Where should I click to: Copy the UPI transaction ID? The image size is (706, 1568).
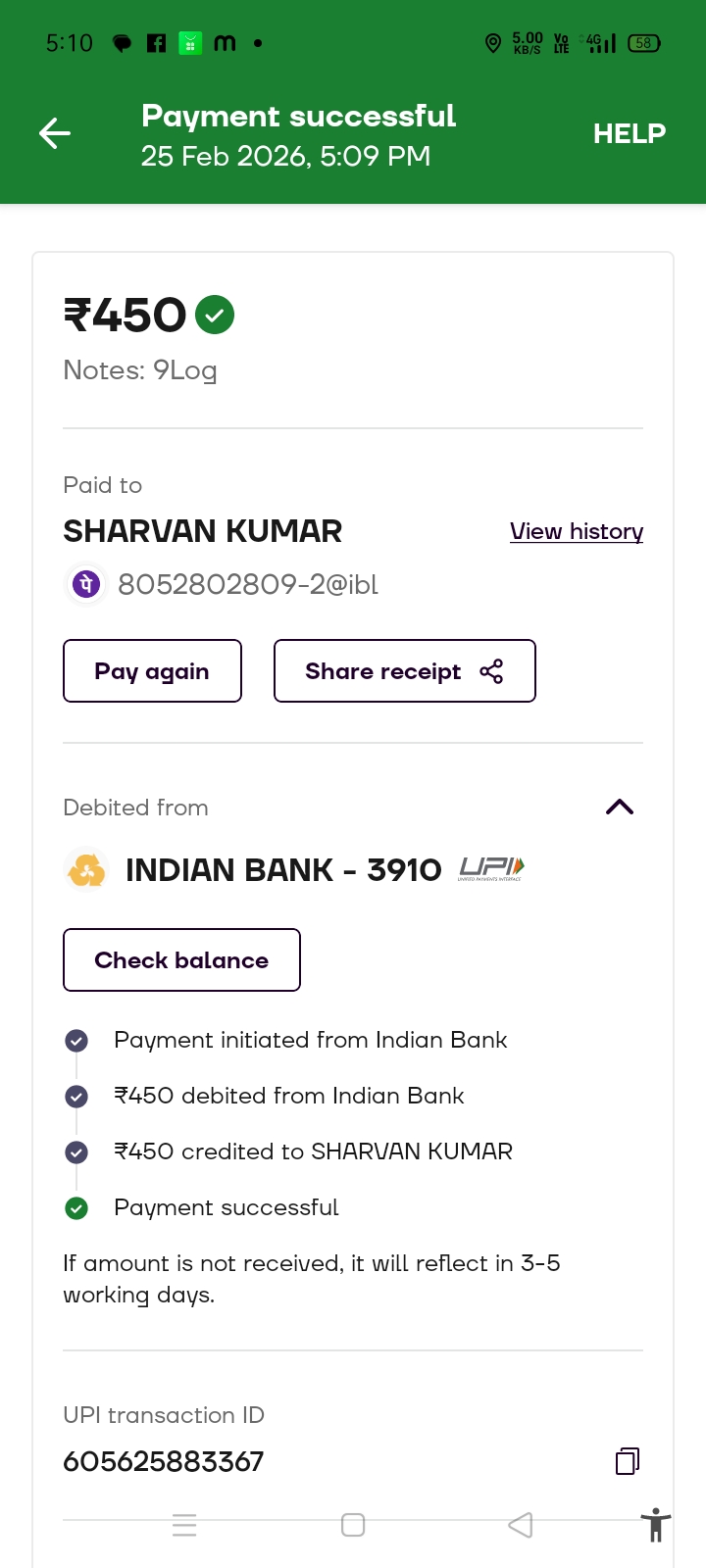pos(627,1461)
